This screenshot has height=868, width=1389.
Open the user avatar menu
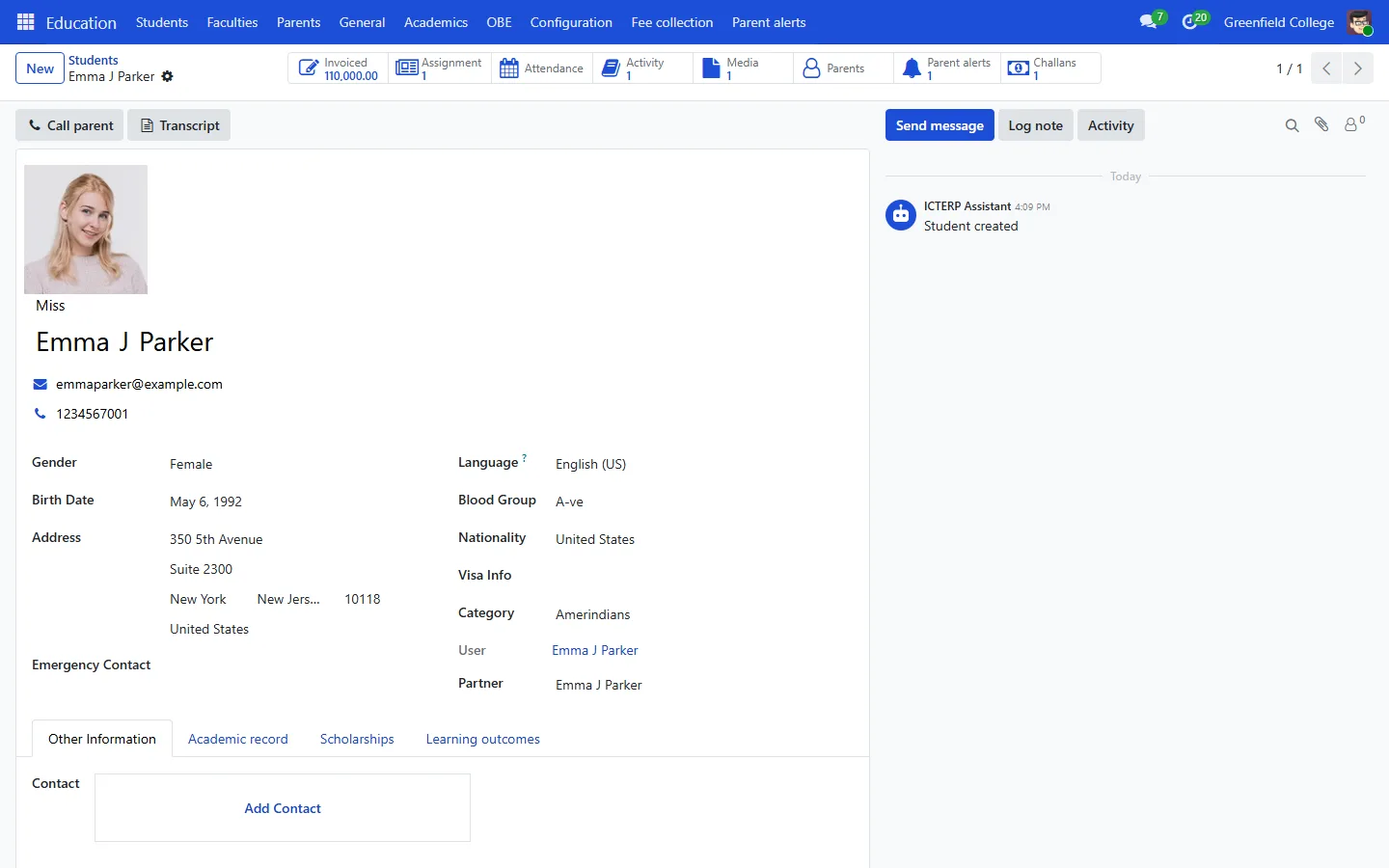click(1360, 22)
